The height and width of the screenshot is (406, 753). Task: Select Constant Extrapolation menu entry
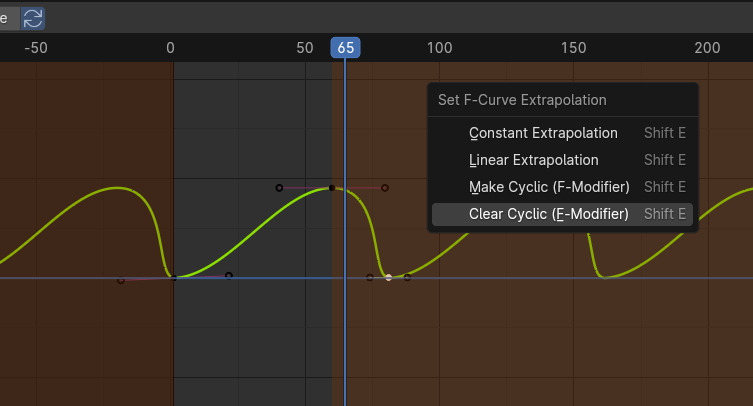(x=562, y=133)
